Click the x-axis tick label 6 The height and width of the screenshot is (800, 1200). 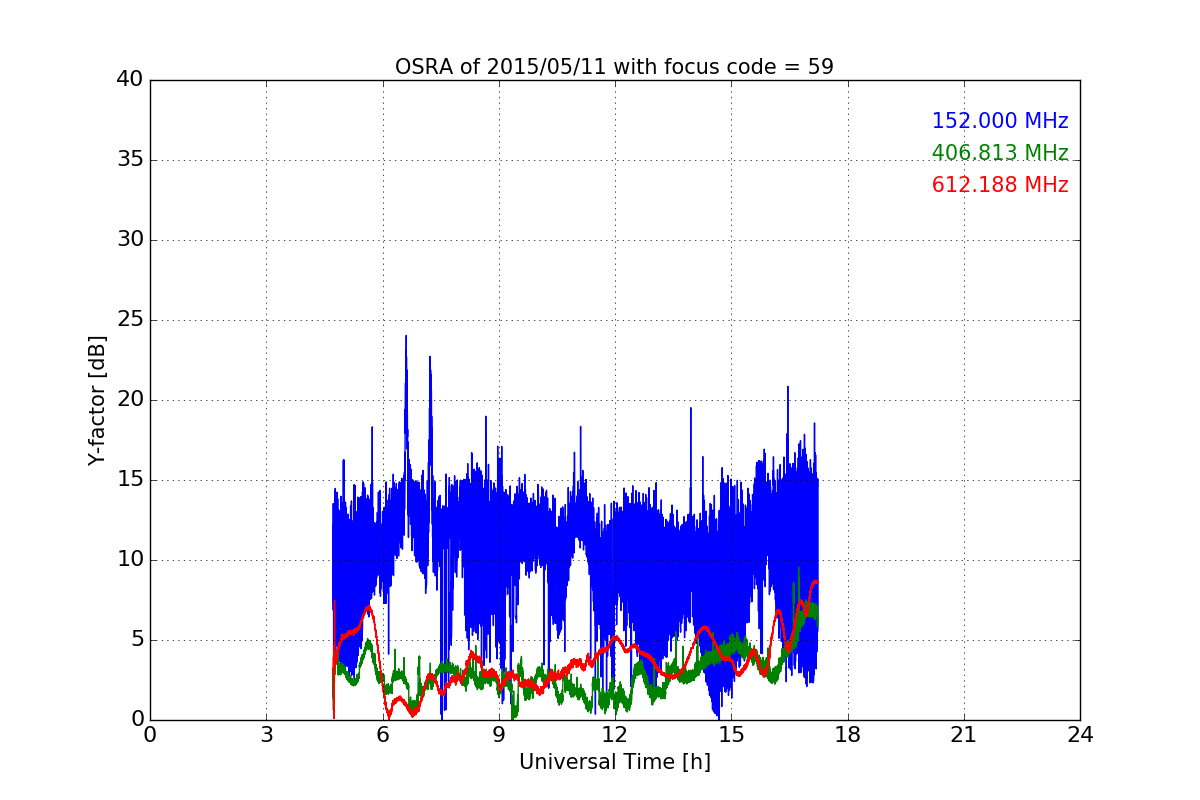382,735
